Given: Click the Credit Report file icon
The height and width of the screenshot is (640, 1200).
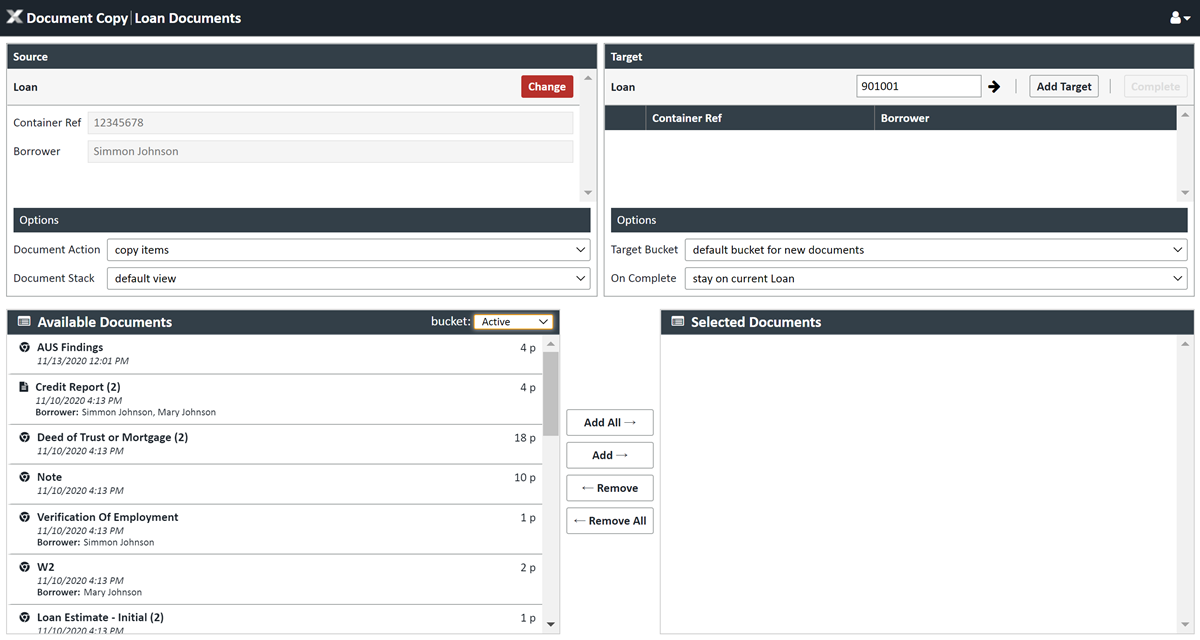Looking at the screenshot, I should [24, 387].
